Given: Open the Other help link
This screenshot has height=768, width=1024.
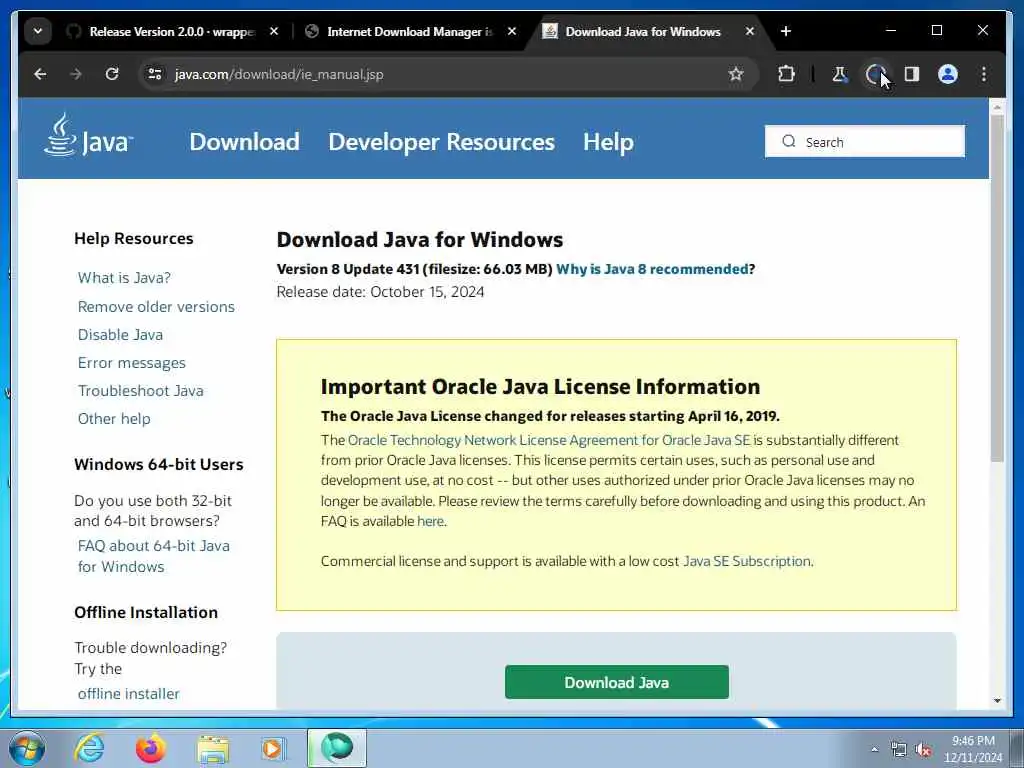Looking at the screenshot, I should [x=114, y=419].
